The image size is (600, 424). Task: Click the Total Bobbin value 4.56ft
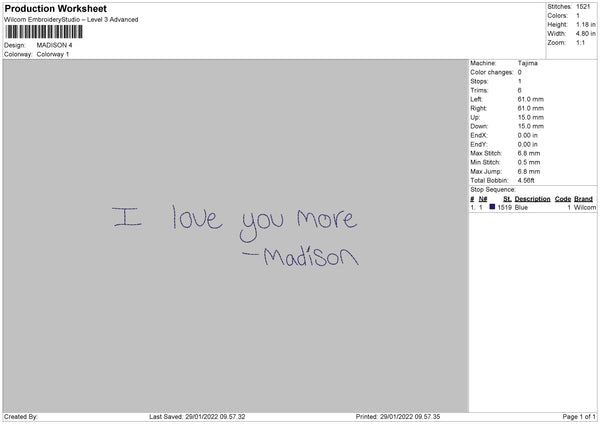[x=526, y=180]
